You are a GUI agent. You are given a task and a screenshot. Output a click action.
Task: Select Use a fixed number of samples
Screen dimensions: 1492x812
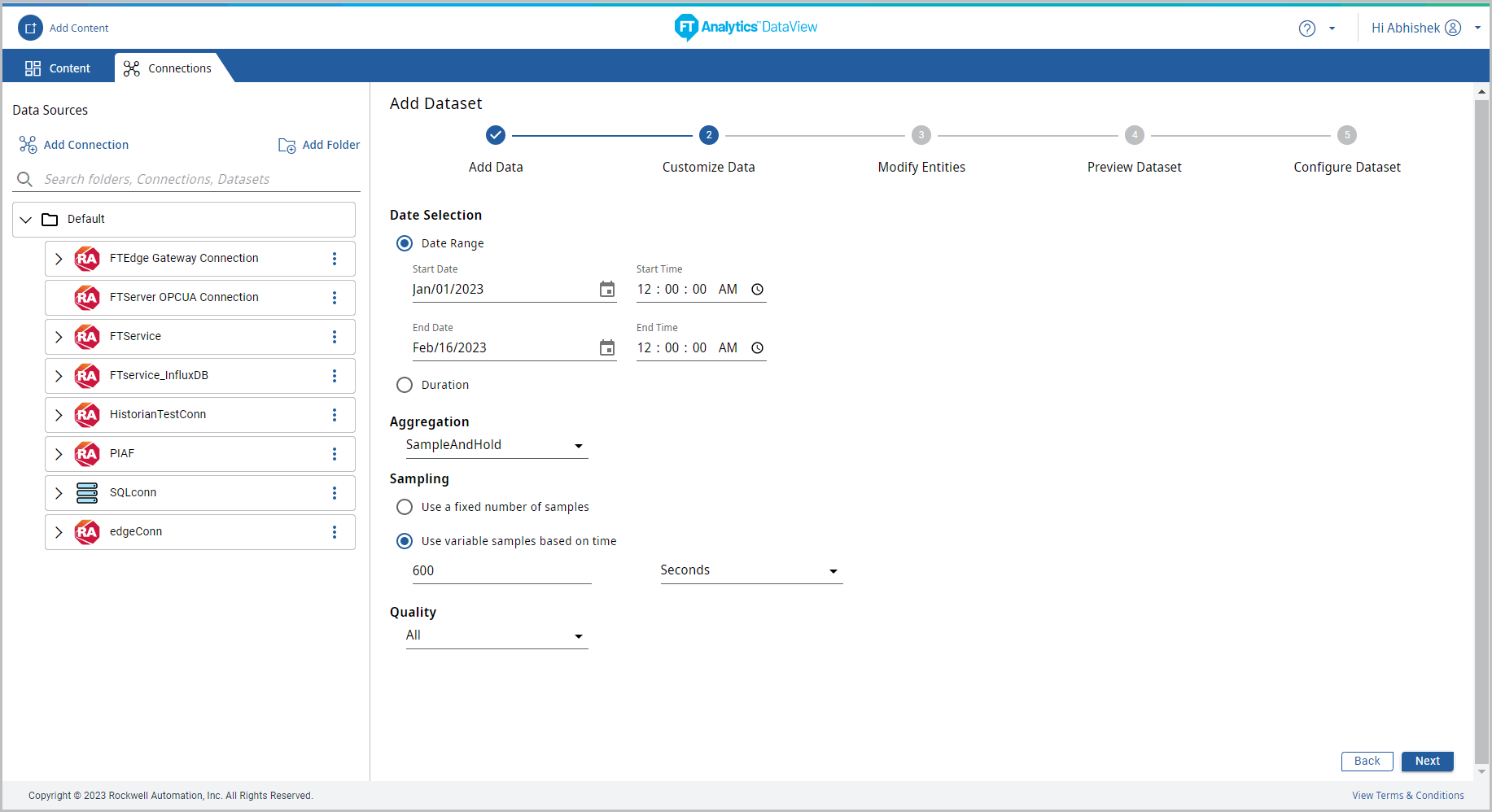point(405,507)
